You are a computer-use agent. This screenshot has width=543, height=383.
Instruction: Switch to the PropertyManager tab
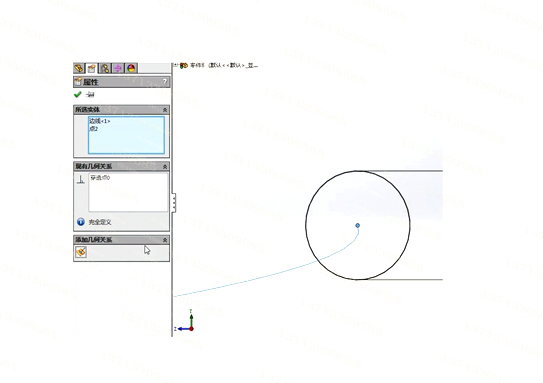point(92,68)
